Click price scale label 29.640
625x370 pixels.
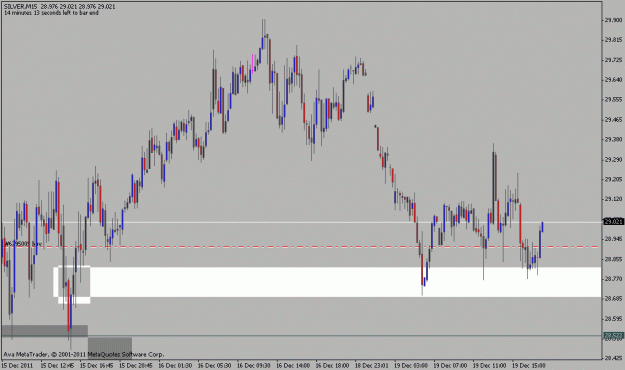(x=613, y=80)
